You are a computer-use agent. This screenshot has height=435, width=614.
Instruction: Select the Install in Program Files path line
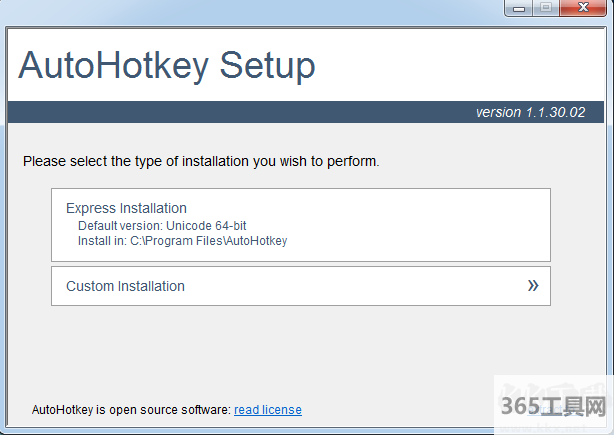pyautogui.click(x=182, y=241)
